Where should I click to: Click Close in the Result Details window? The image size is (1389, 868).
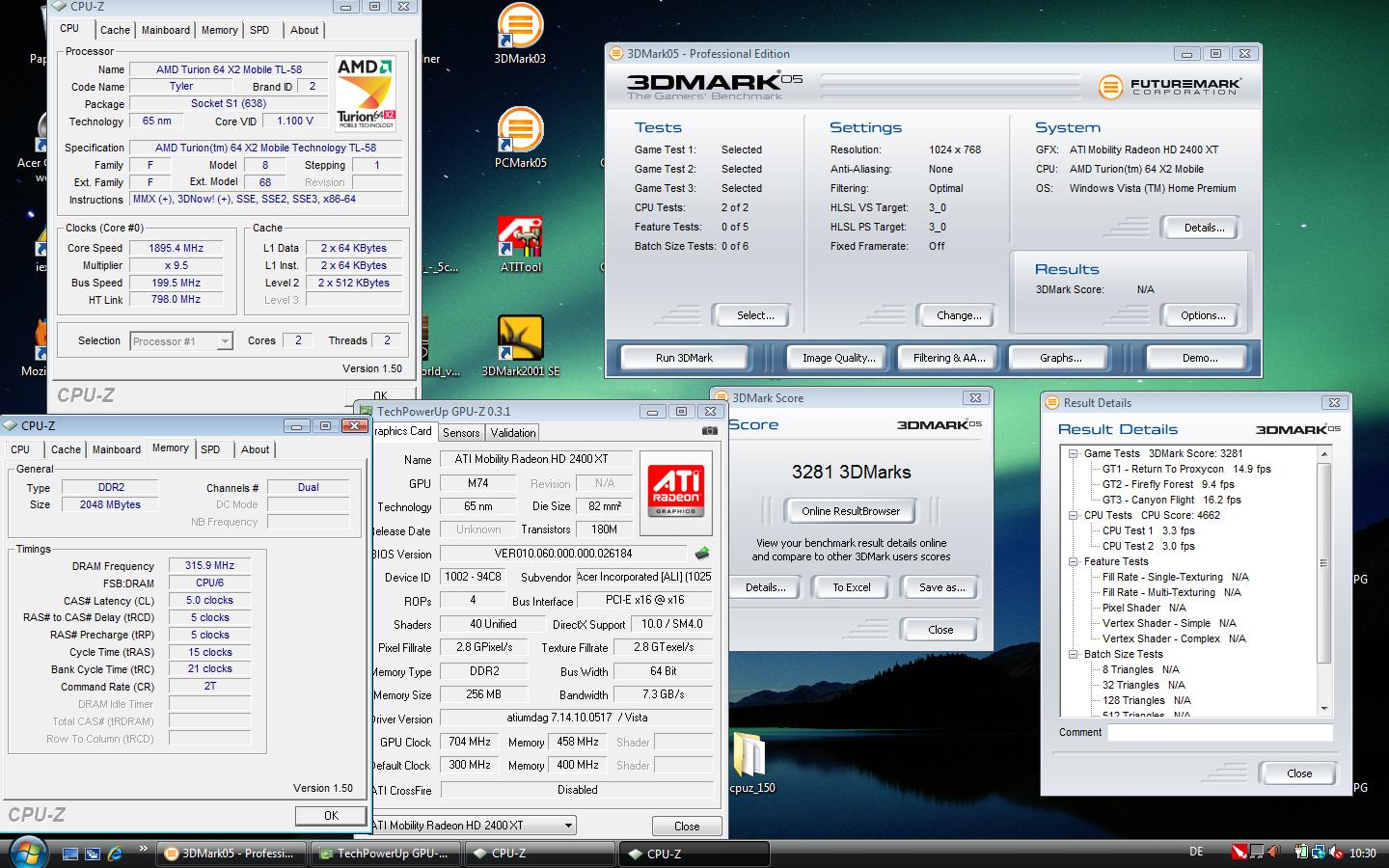pyautogui.click(x=1299, y=773)
